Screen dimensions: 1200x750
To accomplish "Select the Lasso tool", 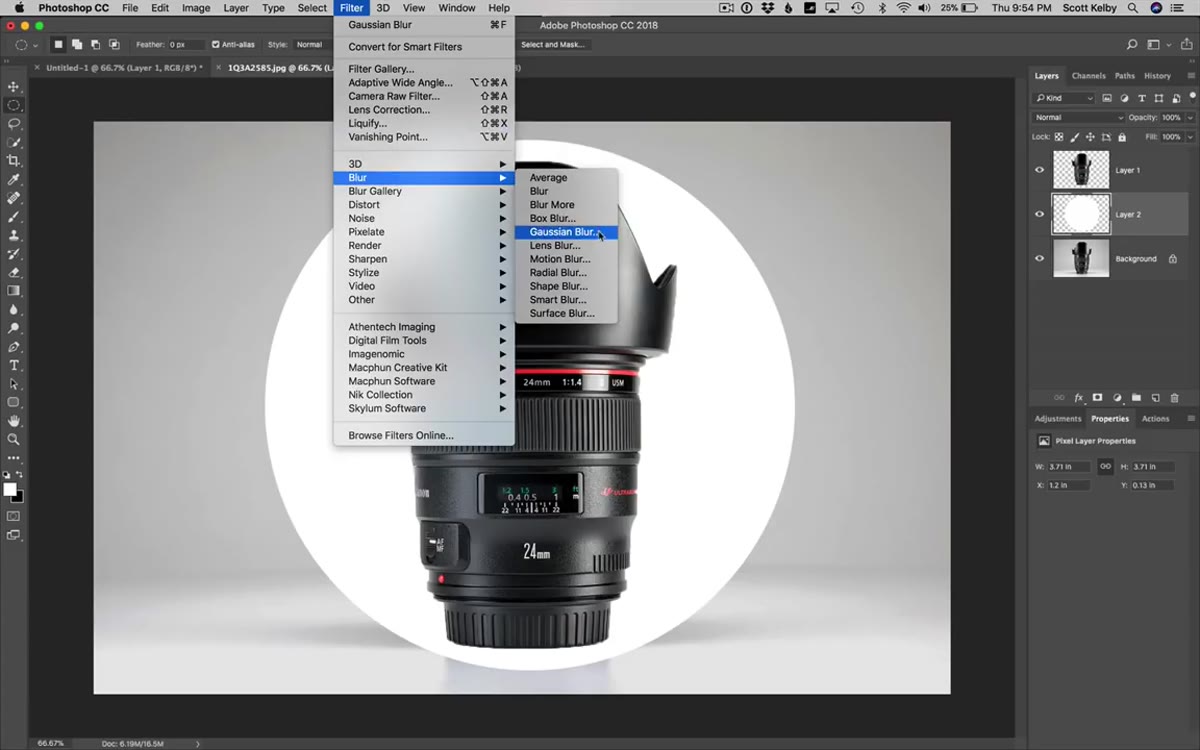I will coord(14,124).
